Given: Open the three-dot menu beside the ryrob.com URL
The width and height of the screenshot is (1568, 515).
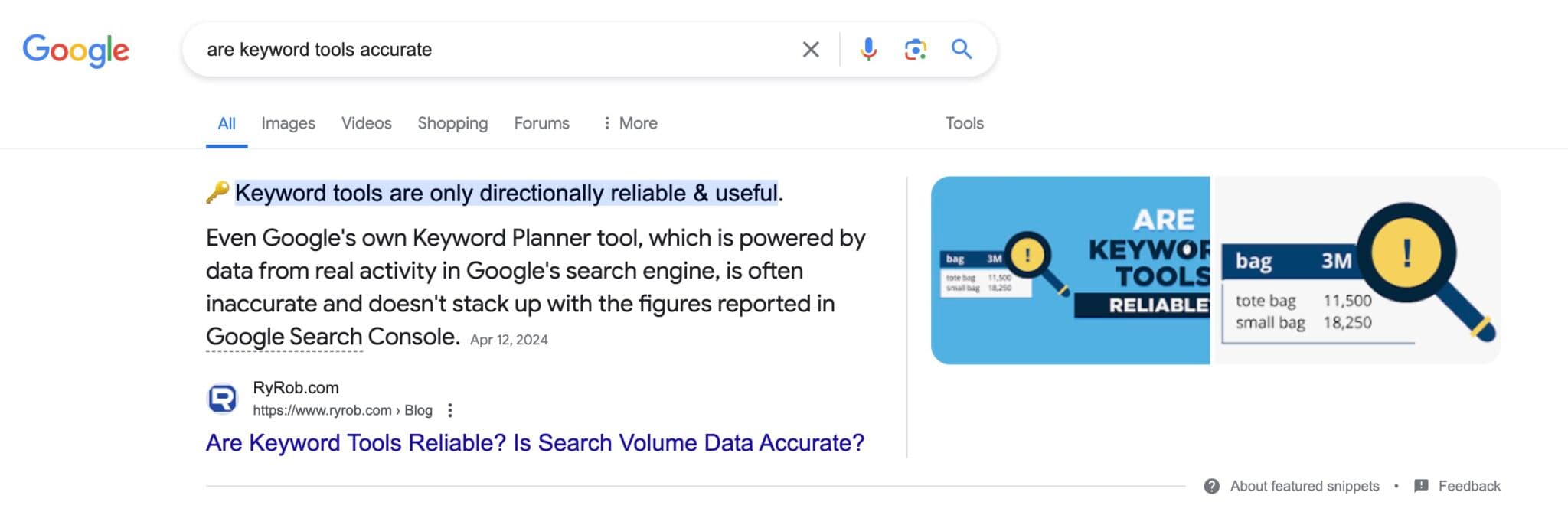Looking at the screenshot, I should click(x=449, y=411).
